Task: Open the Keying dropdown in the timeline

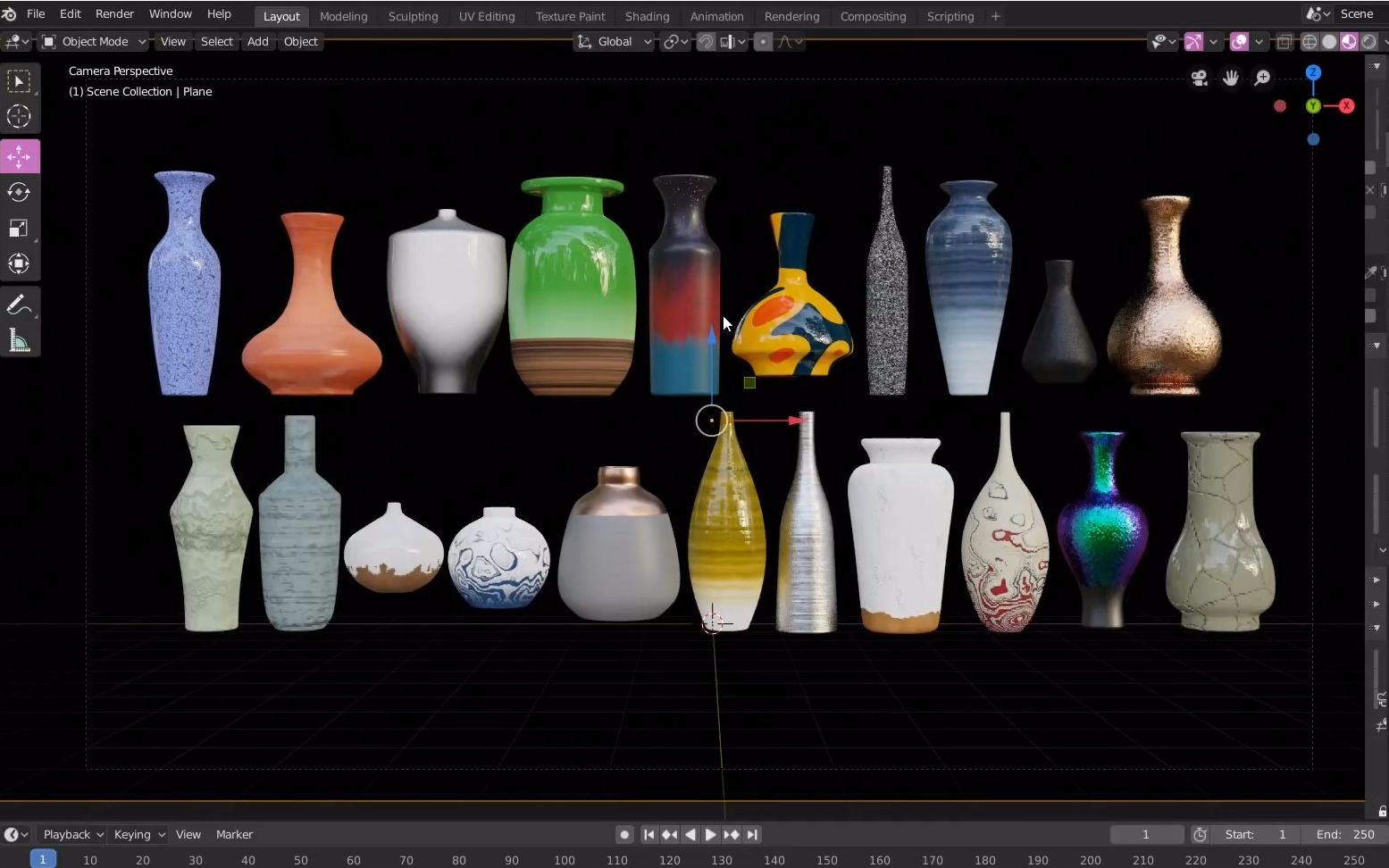Action: [x=136, y=834]
